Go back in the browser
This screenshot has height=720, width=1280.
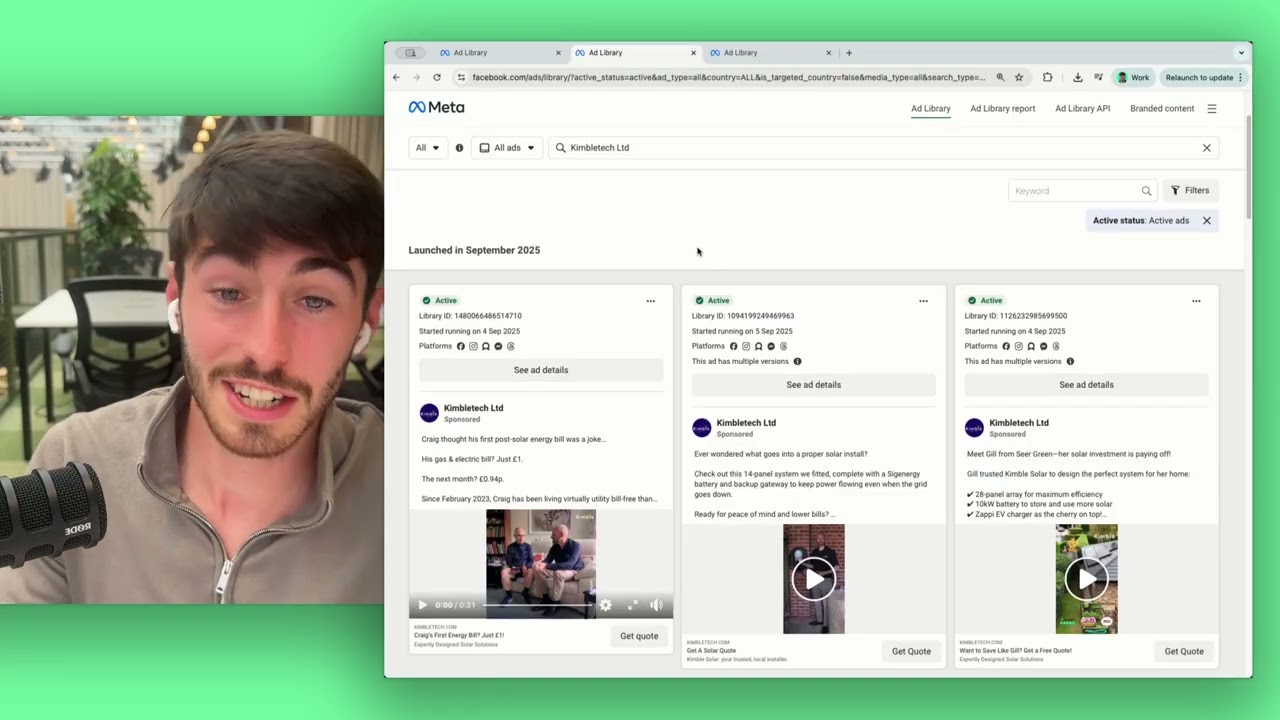tap(396, 77)
